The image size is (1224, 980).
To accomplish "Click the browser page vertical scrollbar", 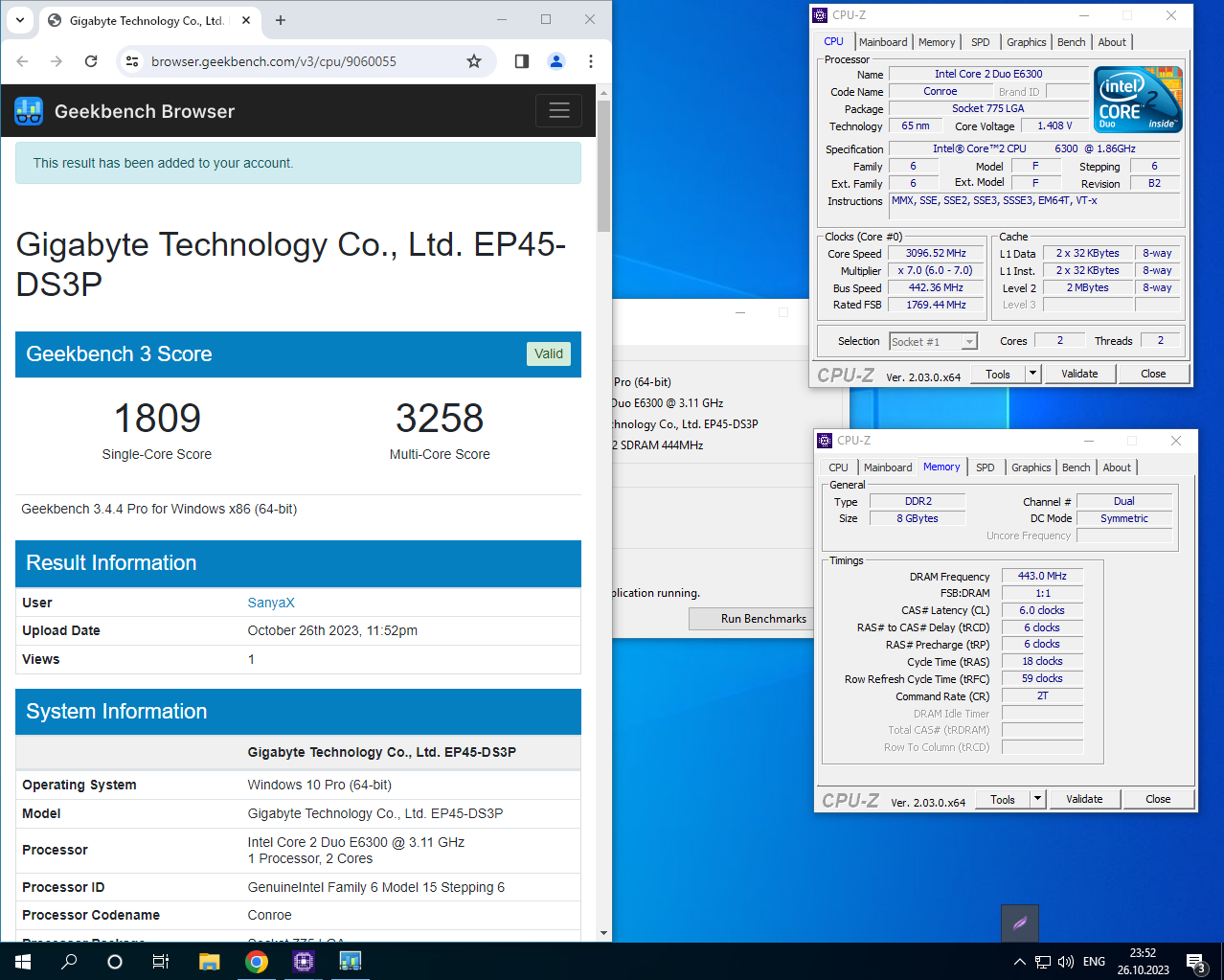I will [x=603, y=168].
